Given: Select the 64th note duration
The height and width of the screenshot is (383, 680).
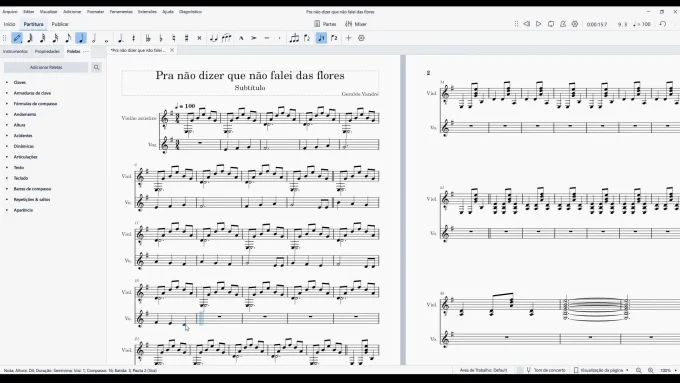Looking at the screenshot, I should coord(30,38).
